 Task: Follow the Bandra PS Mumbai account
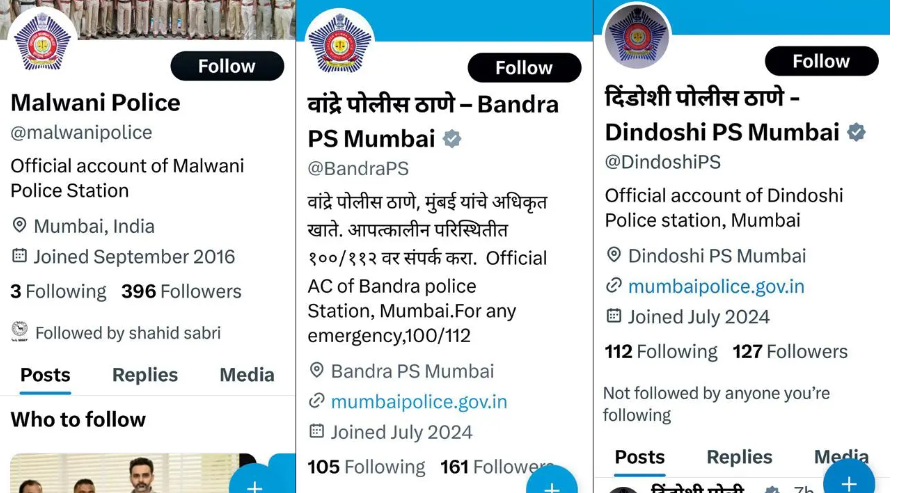(x=524, y=68)
